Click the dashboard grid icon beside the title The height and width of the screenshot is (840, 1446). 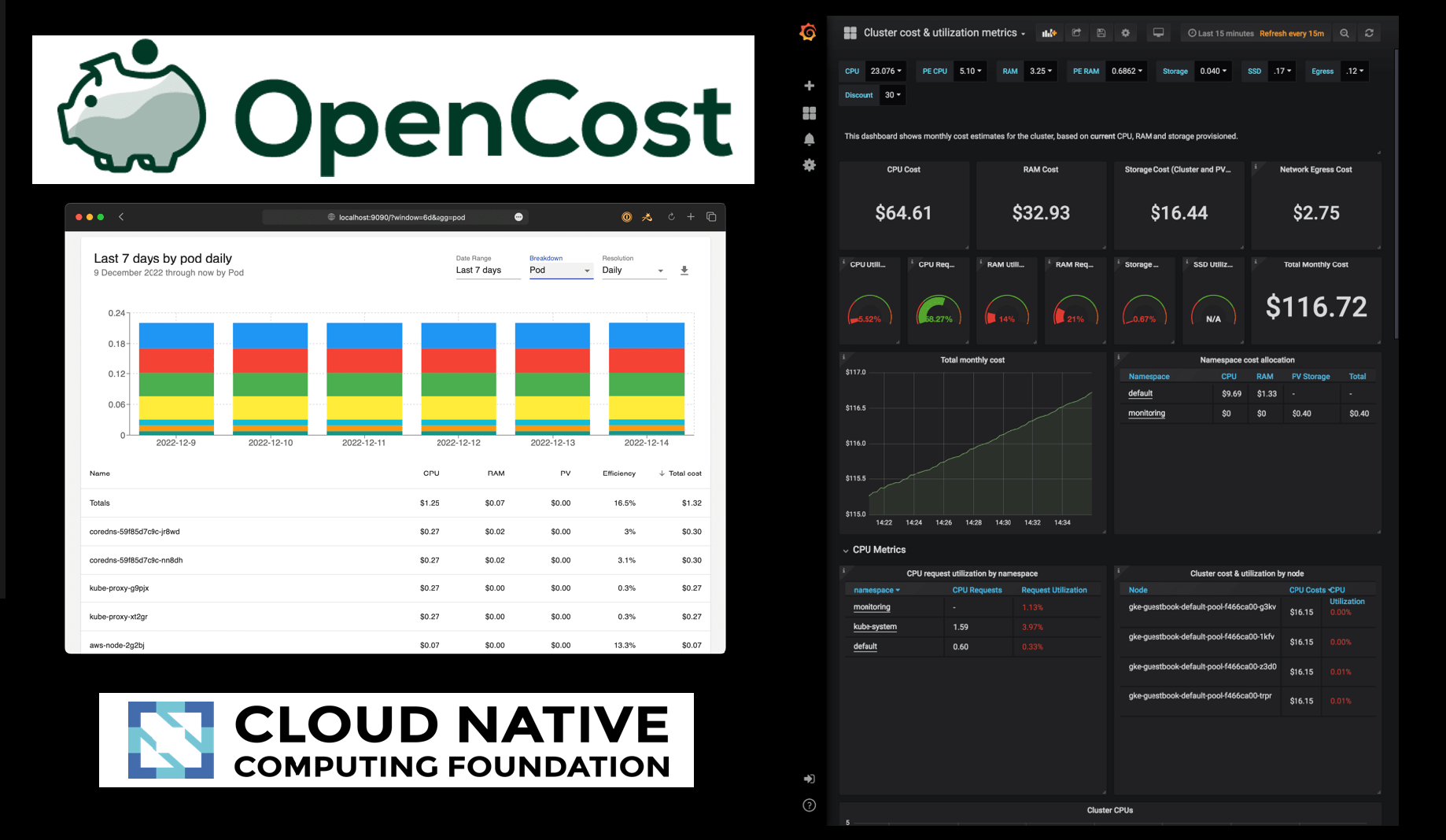click(x=850, y=33)
